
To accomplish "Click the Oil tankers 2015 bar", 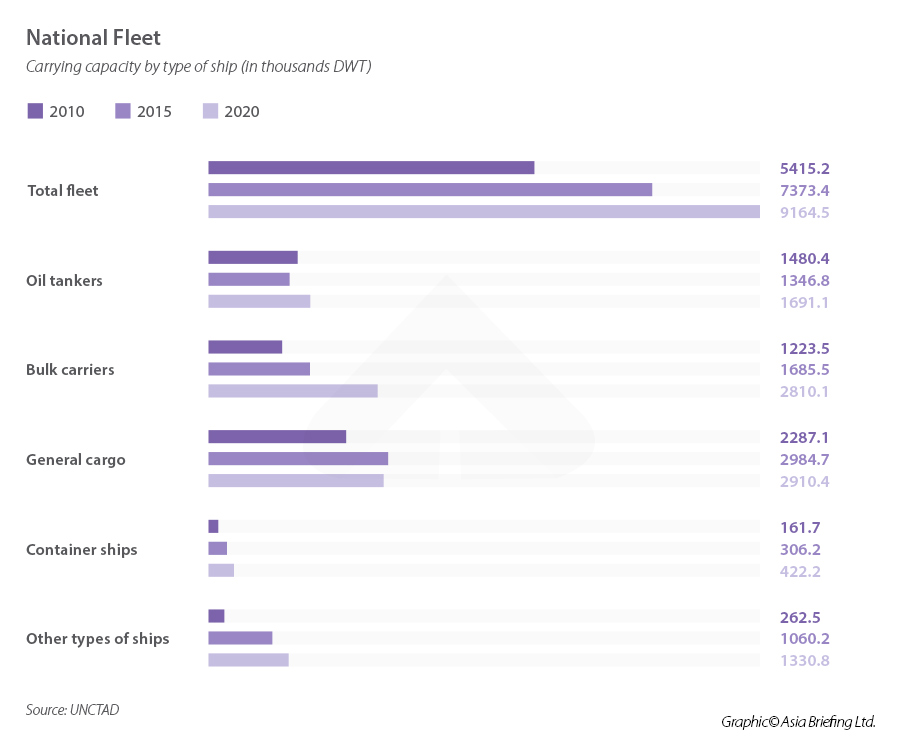I will pos(249,280).
